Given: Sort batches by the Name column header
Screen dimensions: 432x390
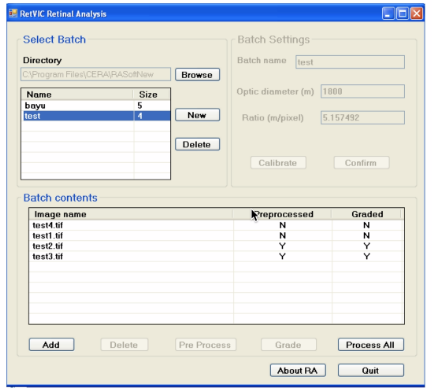Looking at the screenshot, I should [x=77, y=94].
